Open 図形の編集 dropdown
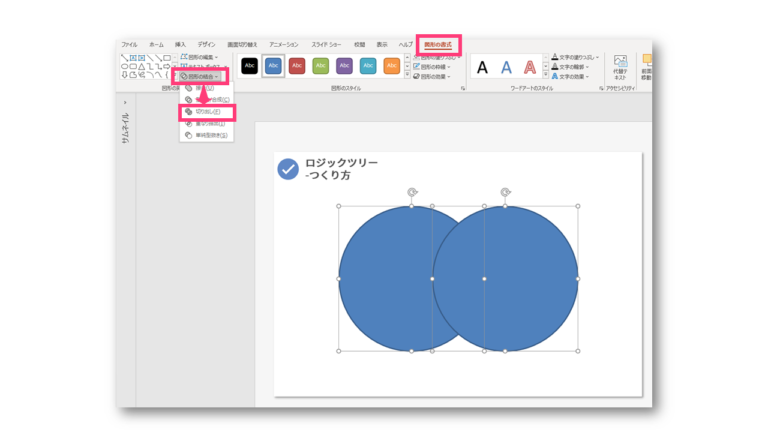This screenshot has height=432, width=768. click(x=199, y=57)
